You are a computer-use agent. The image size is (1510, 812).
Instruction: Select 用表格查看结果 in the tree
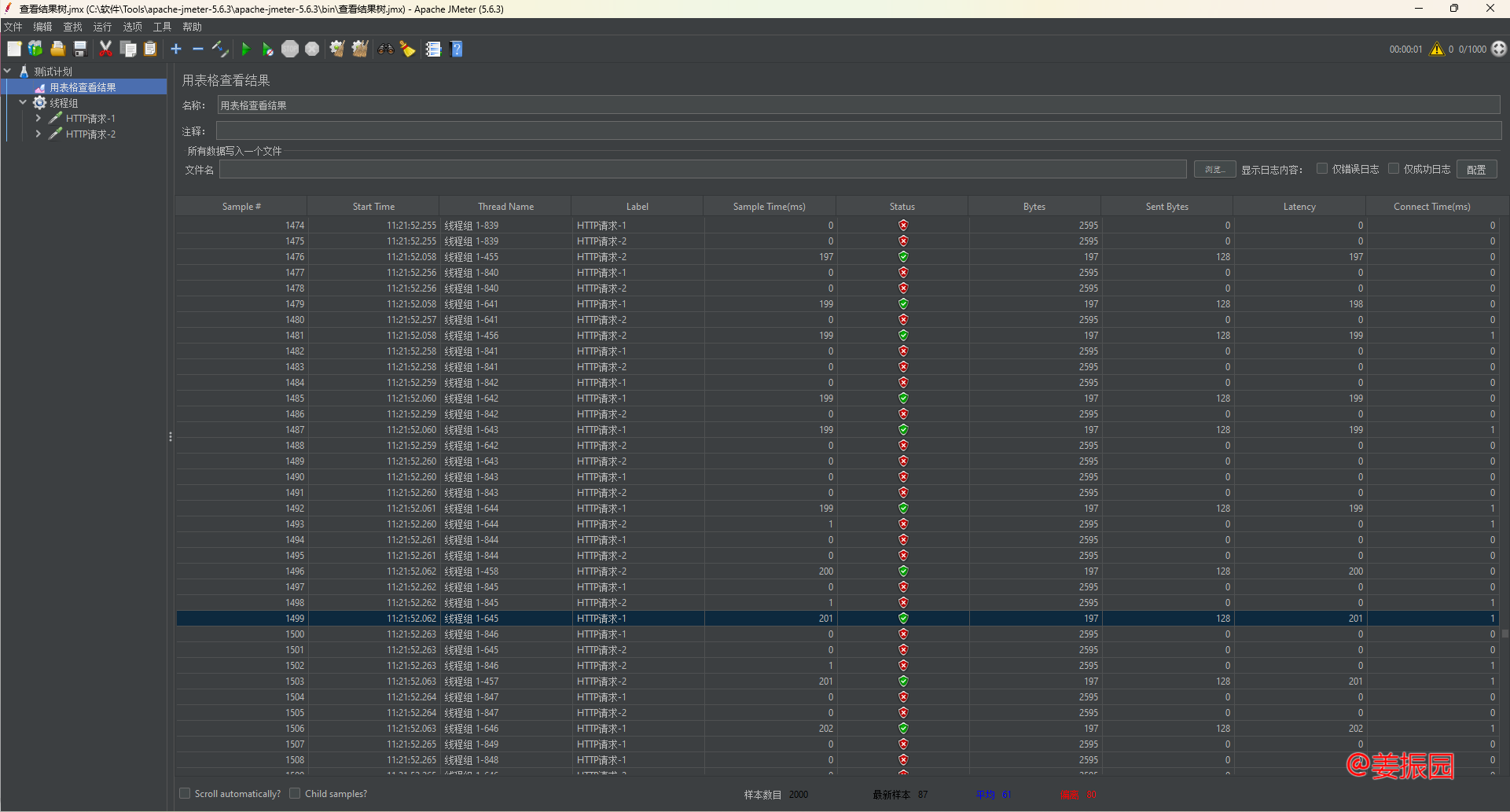tap(83, 87)
